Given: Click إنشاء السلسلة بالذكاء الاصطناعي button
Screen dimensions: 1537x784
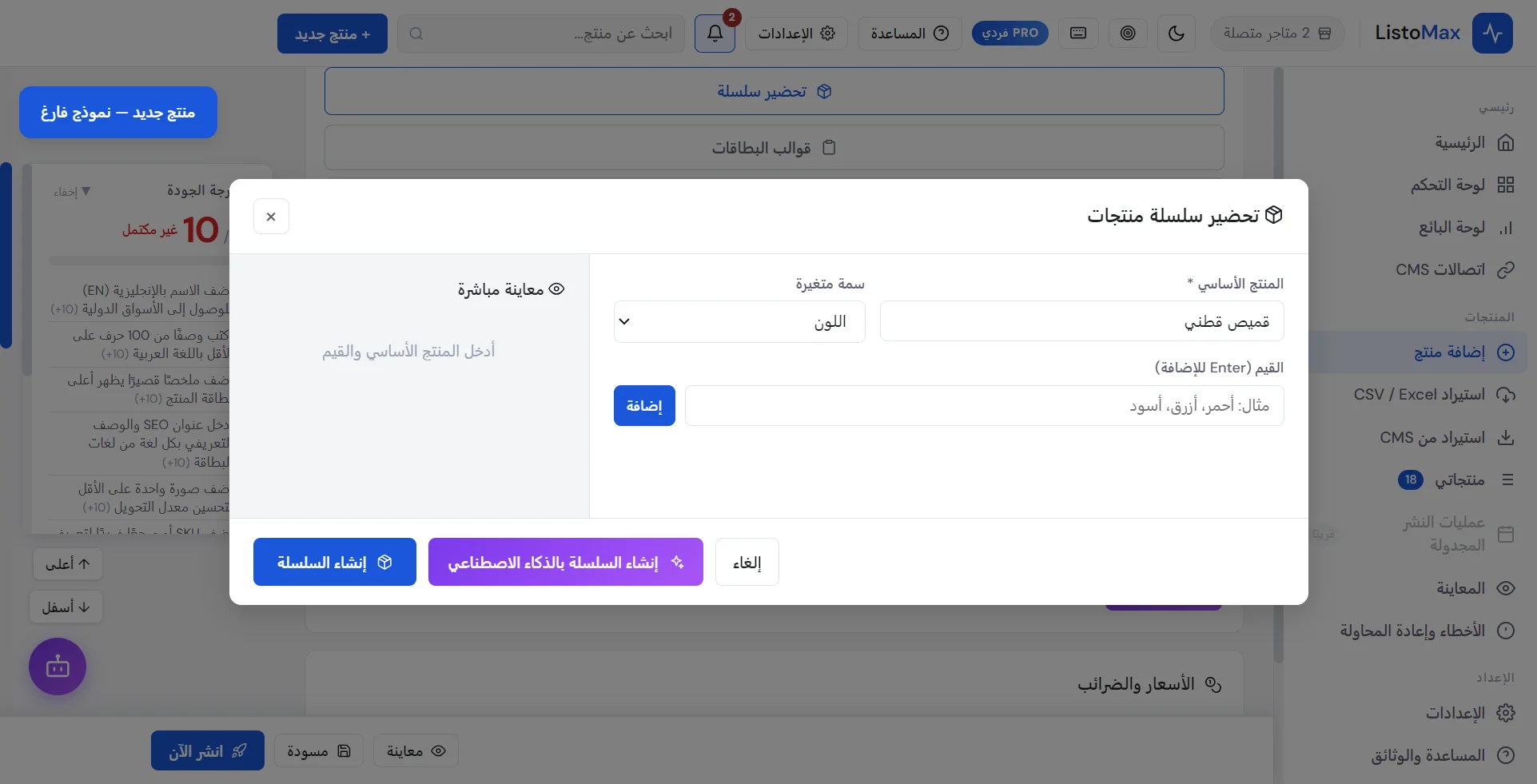Looking at the screenshot, I should [x=566, y=562].
